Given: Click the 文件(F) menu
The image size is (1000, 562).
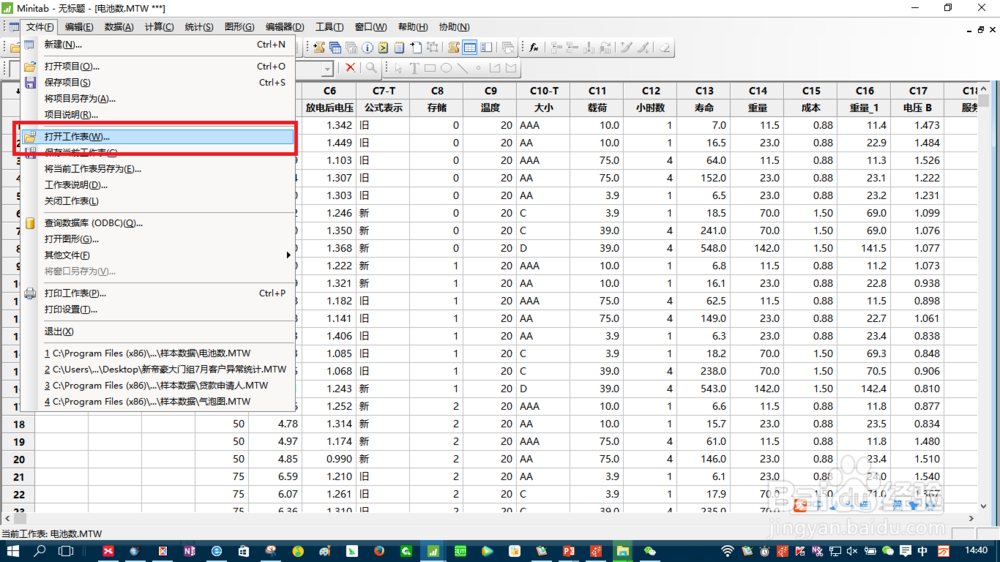Looking at the screenshot, I should (x=40, y=27).
